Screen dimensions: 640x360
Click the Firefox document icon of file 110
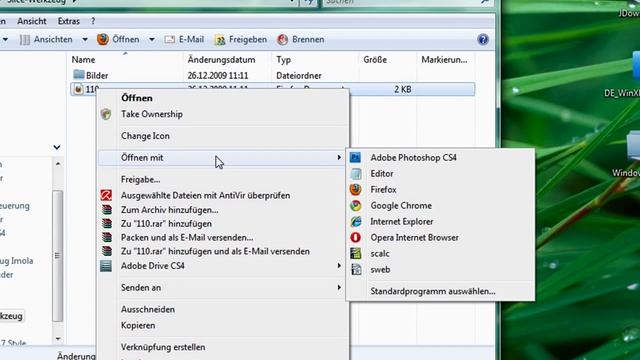point(78,89)
